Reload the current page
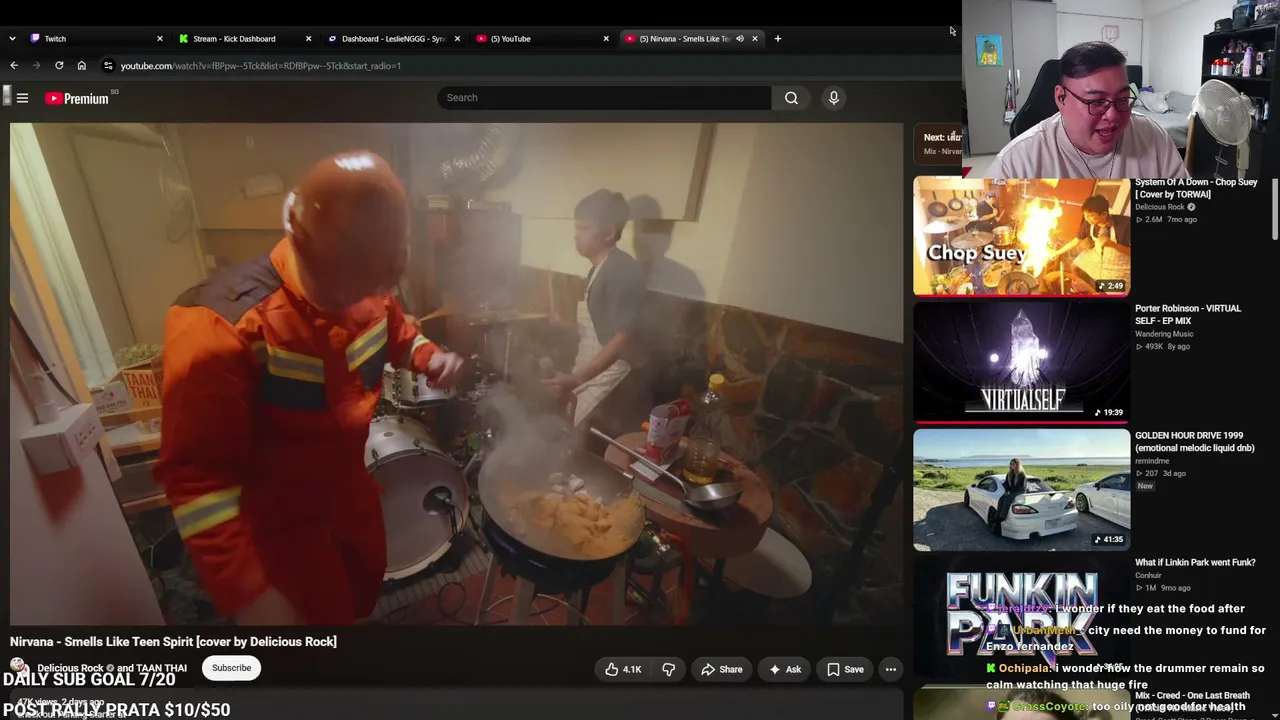 [x=59, y=66]
